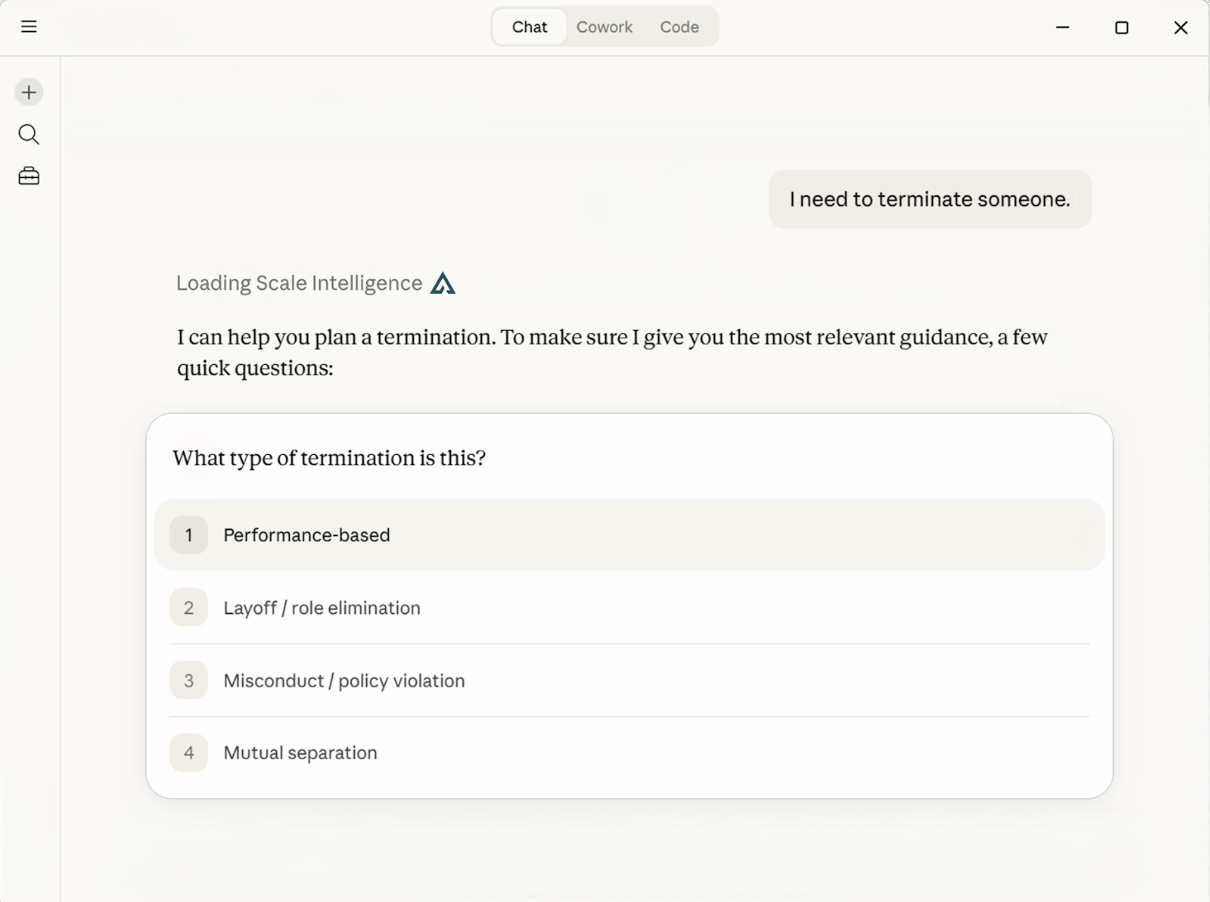1210x902 pixels.
Task: Open the Code tab
Action: coord(679,27)
